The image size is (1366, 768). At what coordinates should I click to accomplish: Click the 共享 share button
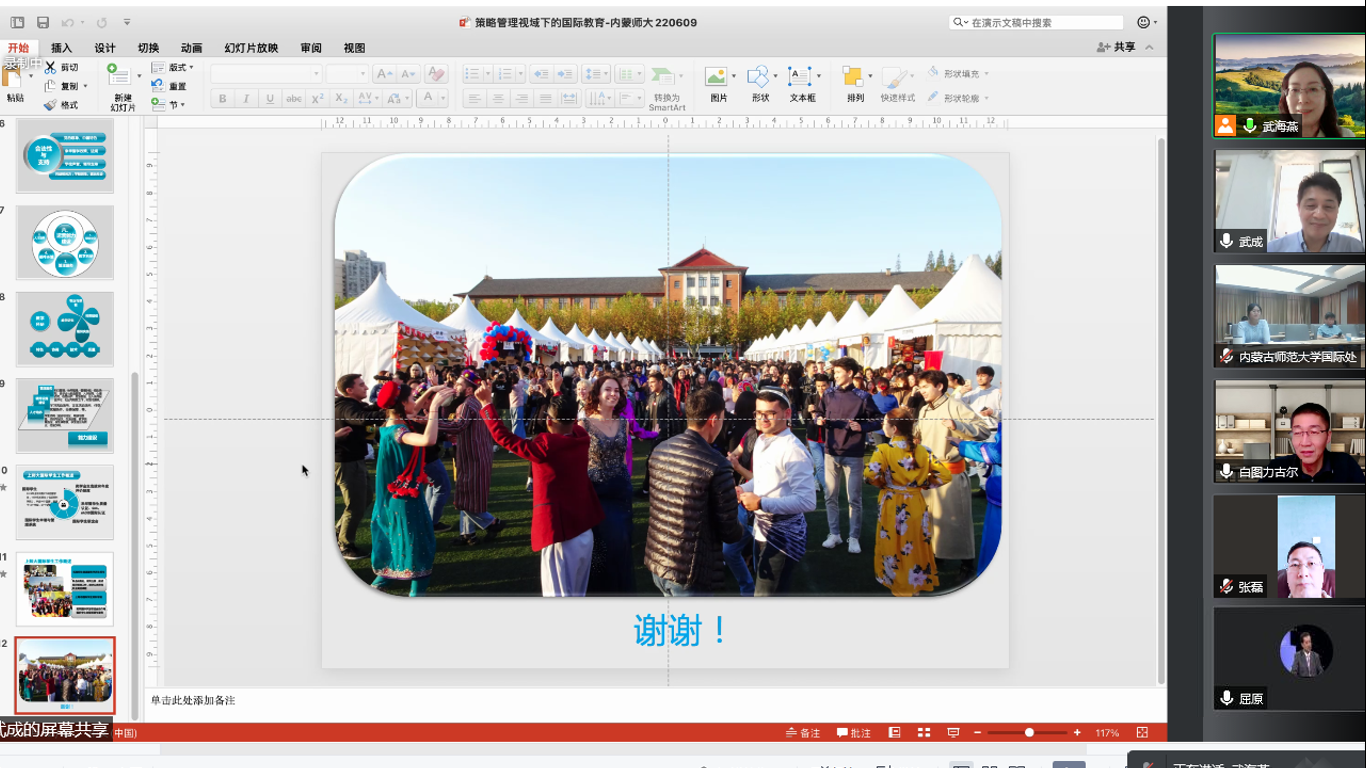coord(1117,47)
